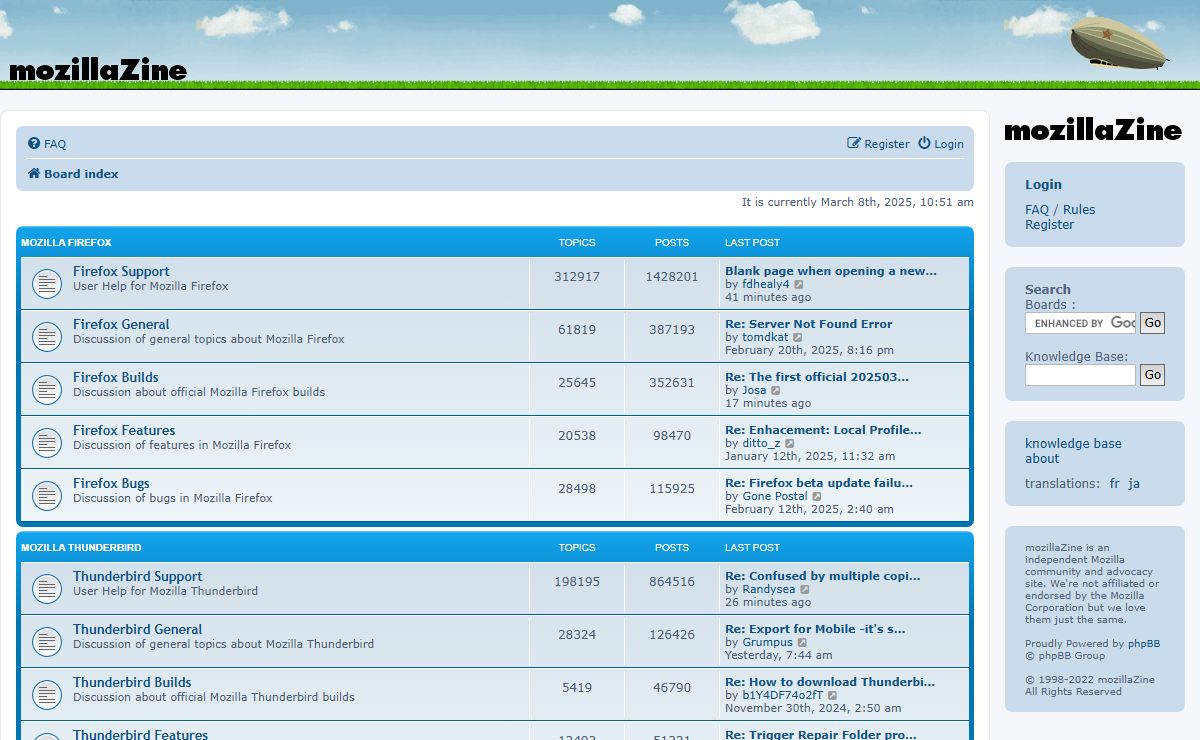Open the sidebar FAQ / Rules link

[1060, 210]
